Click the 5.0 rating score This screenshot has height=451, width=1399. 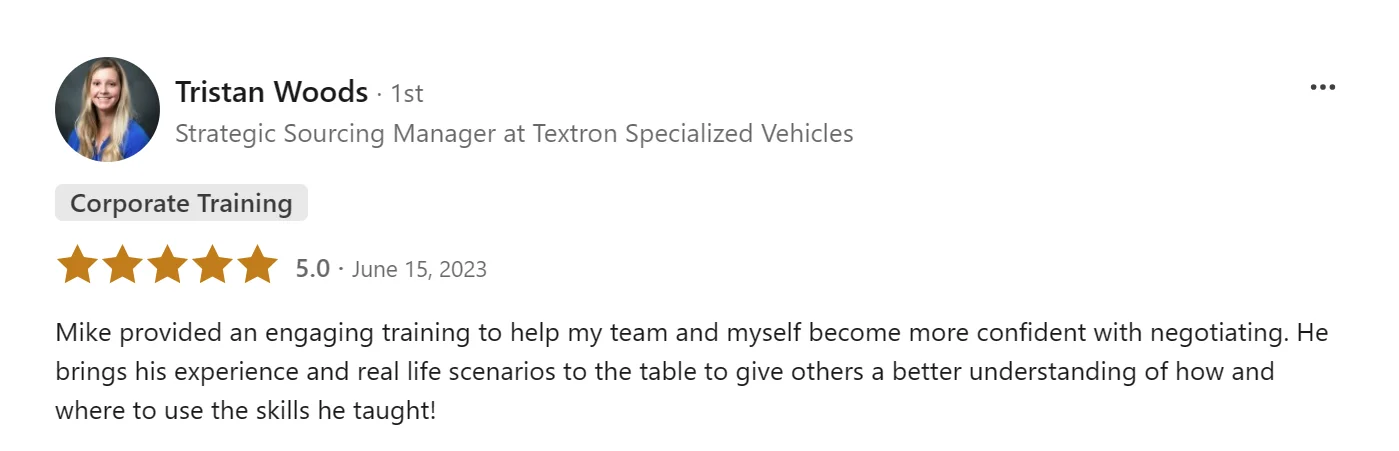pyautogui.click(x=313, y=269)
